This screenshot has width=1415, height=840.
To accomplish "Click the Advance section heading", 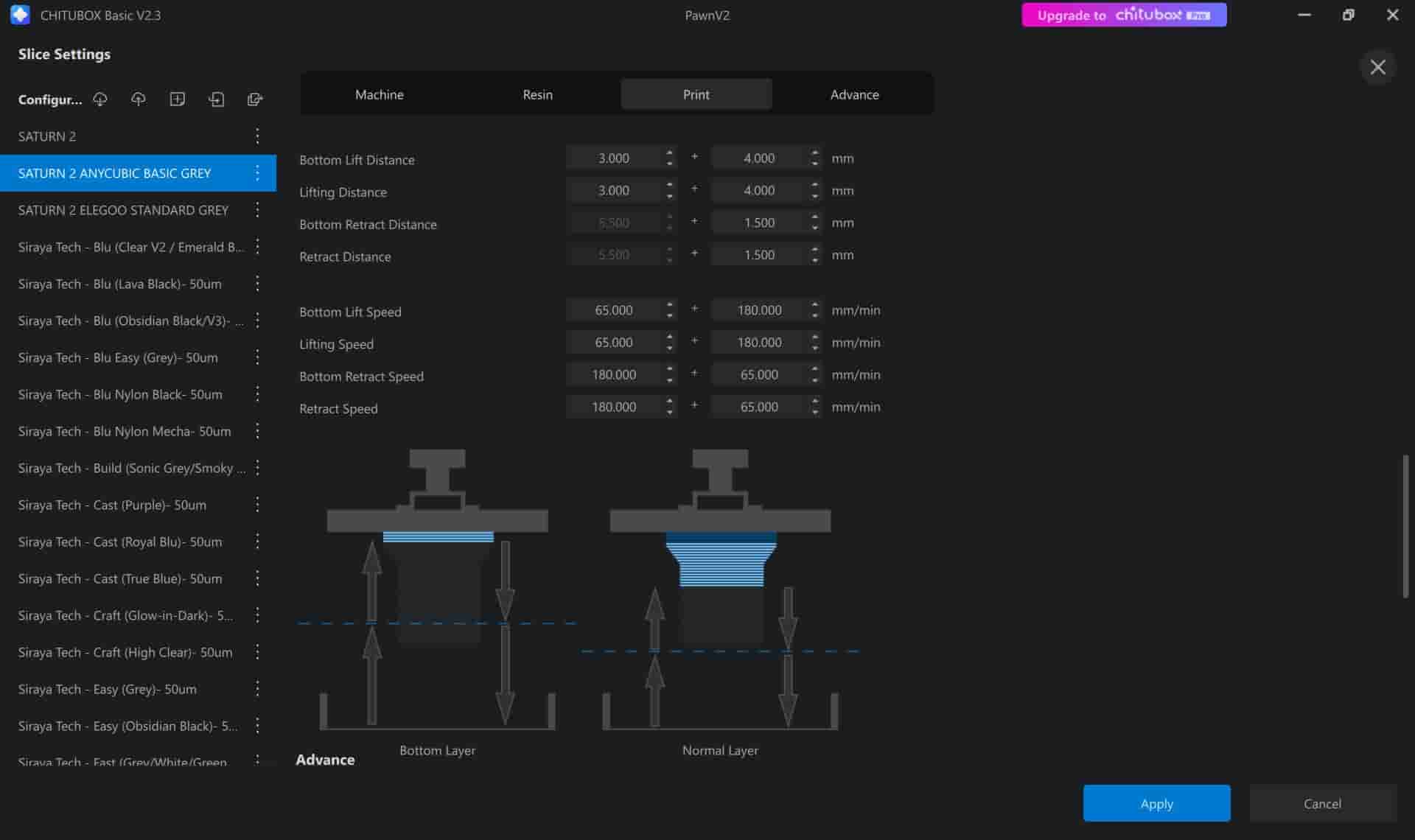I will click(x=325, y=759).
